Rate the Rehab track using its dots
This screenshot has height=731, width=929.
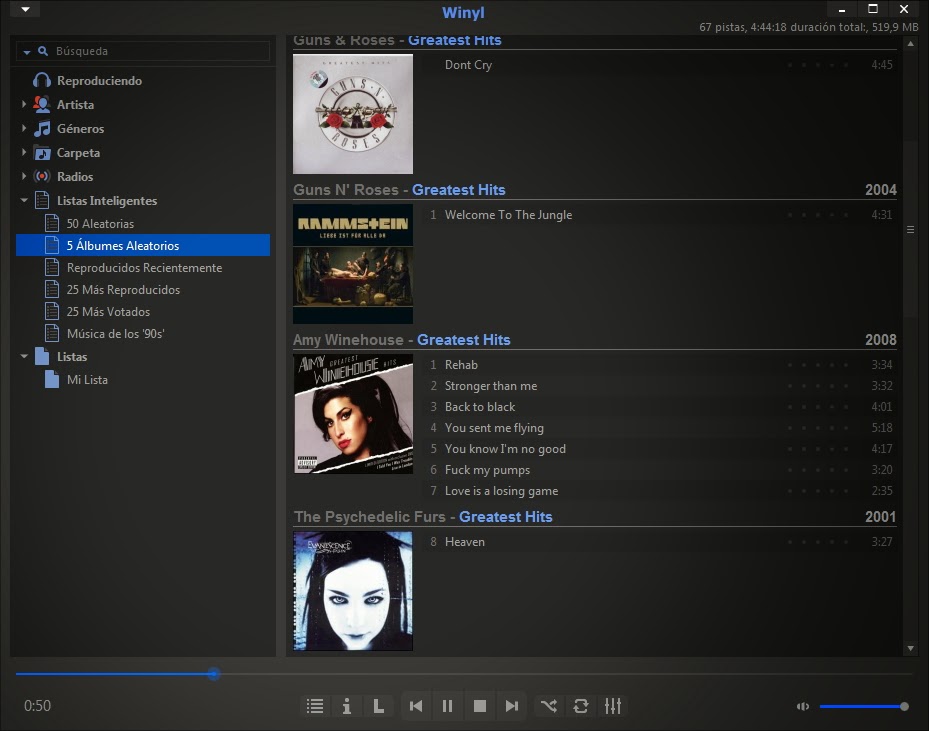point(818,365)
